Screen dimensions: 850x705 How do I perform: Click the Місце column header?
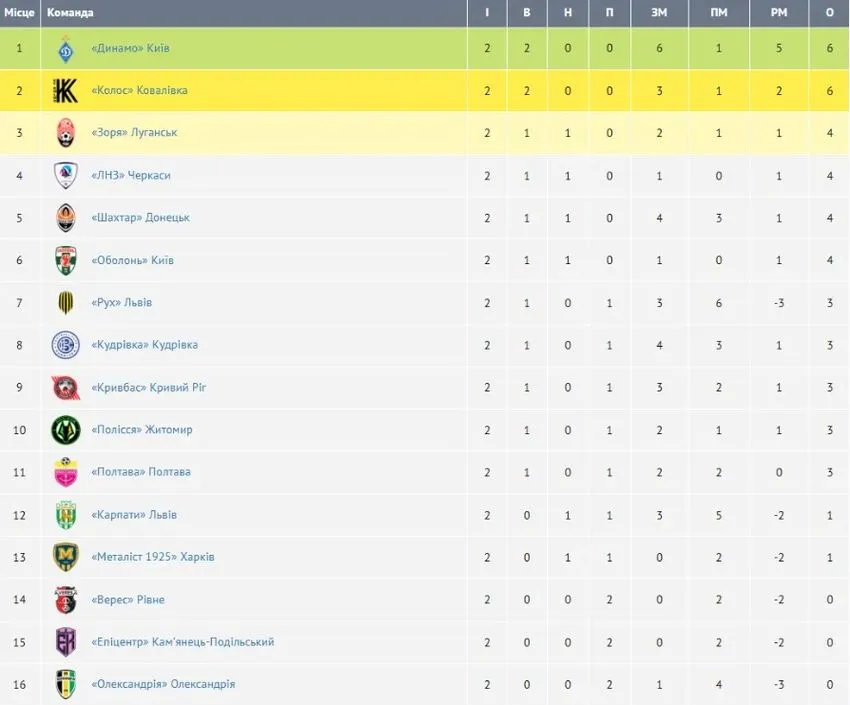click(20, 12)
